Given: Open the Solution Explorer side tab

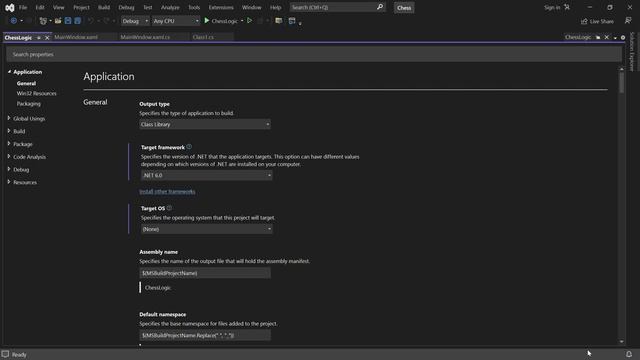Looking at the screenshot, I should click(x=632, y=51).
